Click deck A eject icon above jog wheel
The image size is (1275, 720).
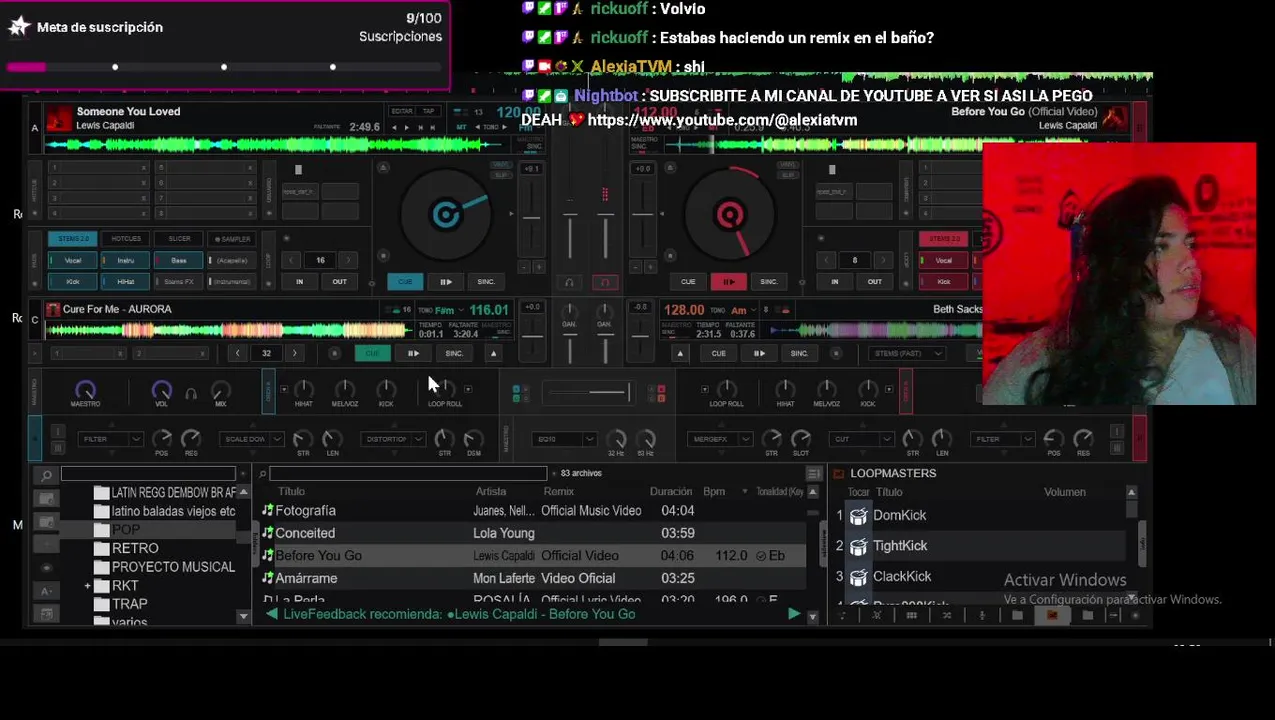pyautogui.click(x=383, y=167)
